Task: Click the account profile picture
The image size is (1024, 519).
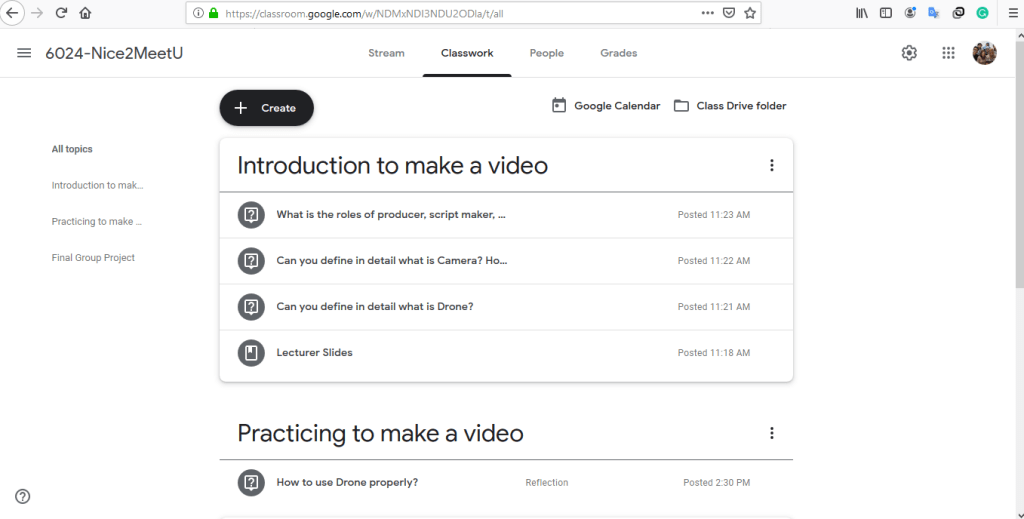Action: pyautogui.click(x=984, y=53)
